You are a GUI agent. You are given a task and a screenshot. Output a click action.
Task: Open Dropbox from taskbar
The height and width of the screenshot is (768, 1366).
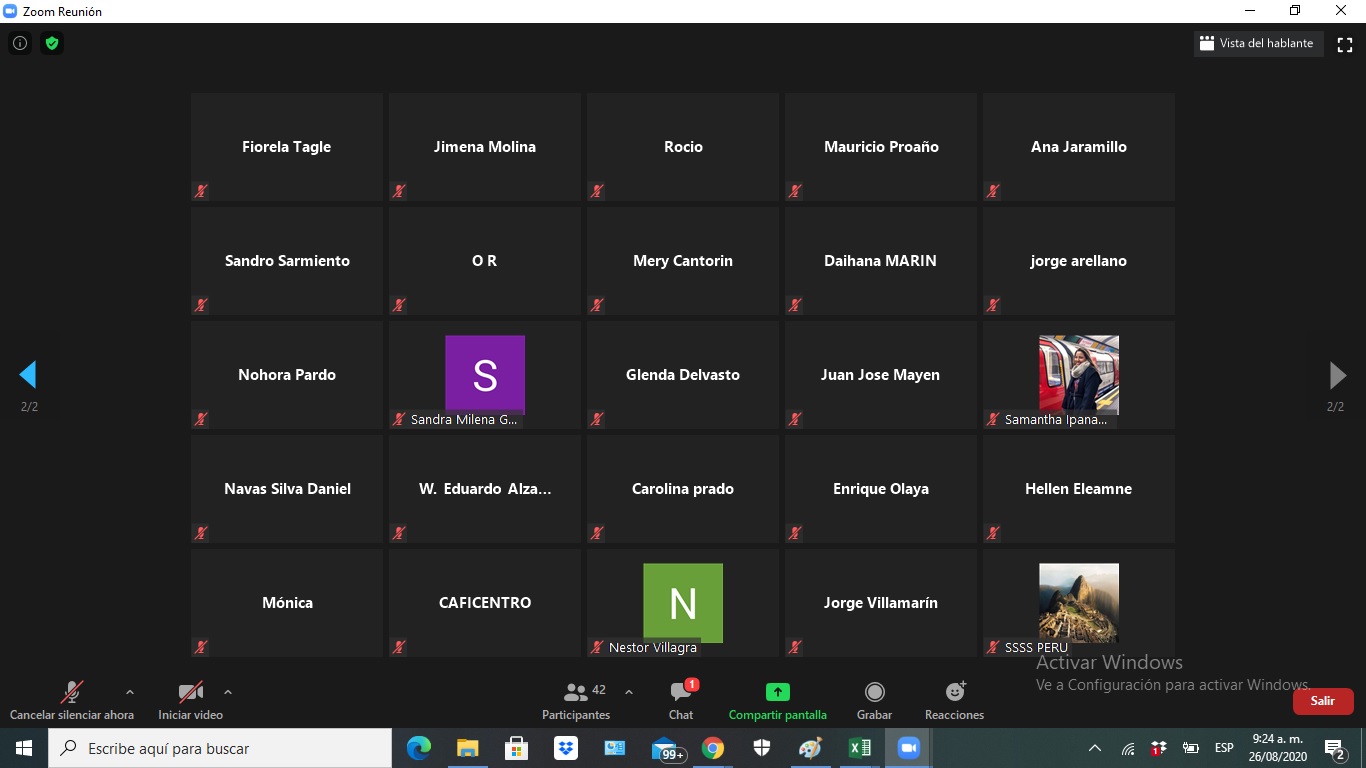[566, 748]
